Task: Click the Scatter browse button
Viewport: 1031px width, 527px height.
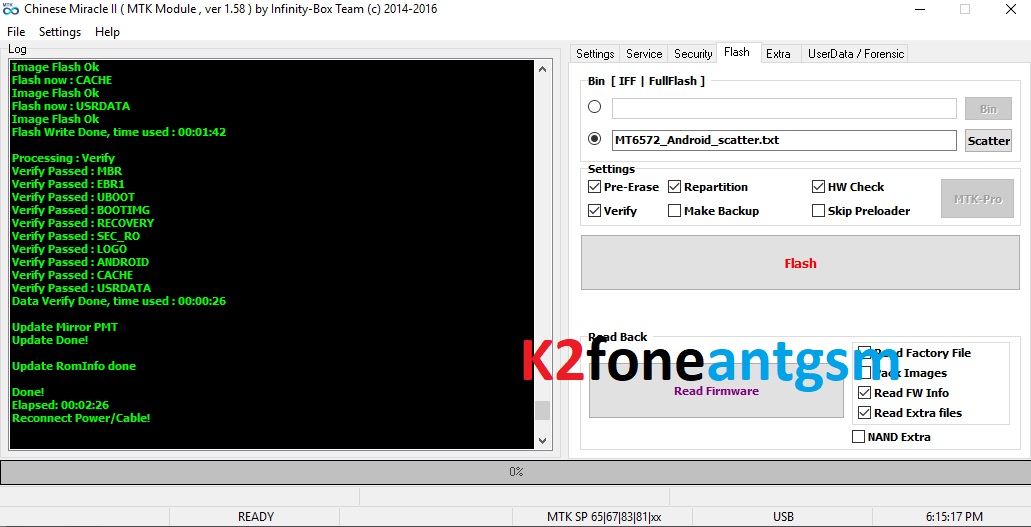Action: [x=988, y=141]
